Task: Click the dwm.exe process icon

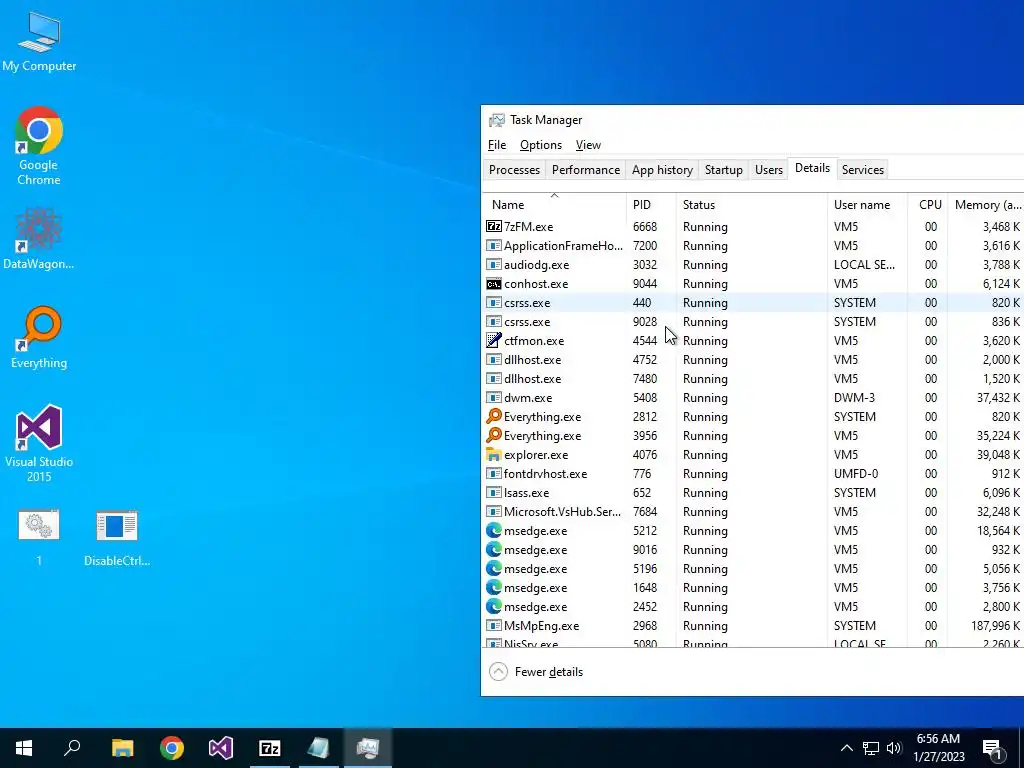Action: point(494,397)
